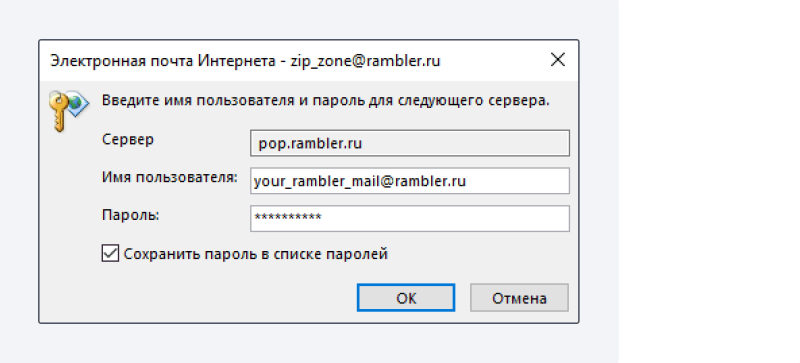Click the zip_zone@rambler.ru address in title
The image size is (800, 363).
click(365, 61)
